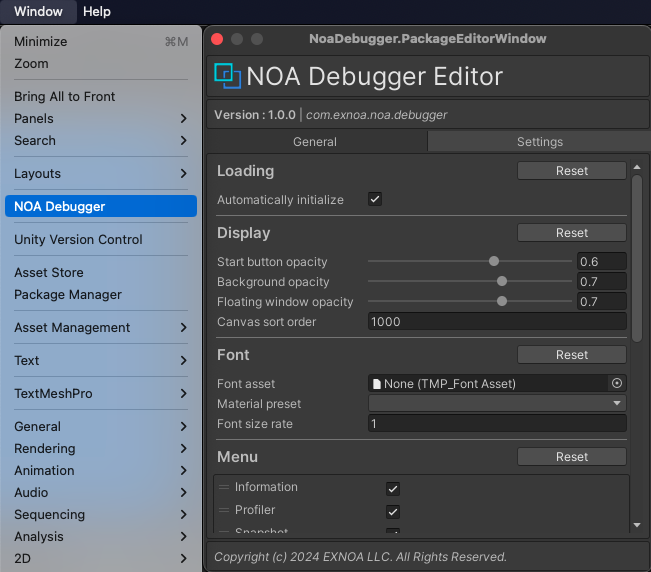
Task: Reset the Font section
Action: [572, 354]
